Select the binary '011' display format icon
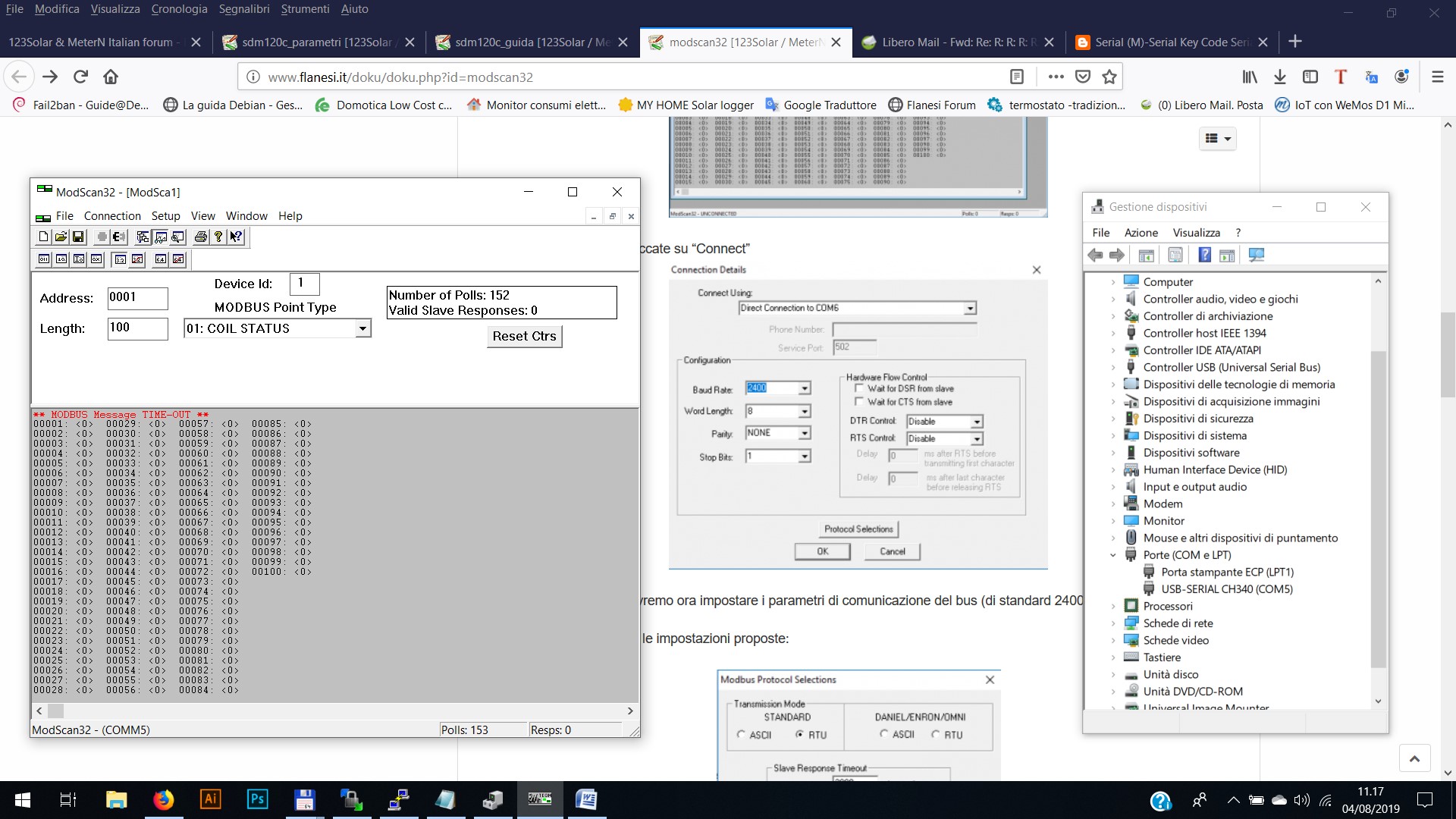1456x819 pixels. (x=44, y=259)
